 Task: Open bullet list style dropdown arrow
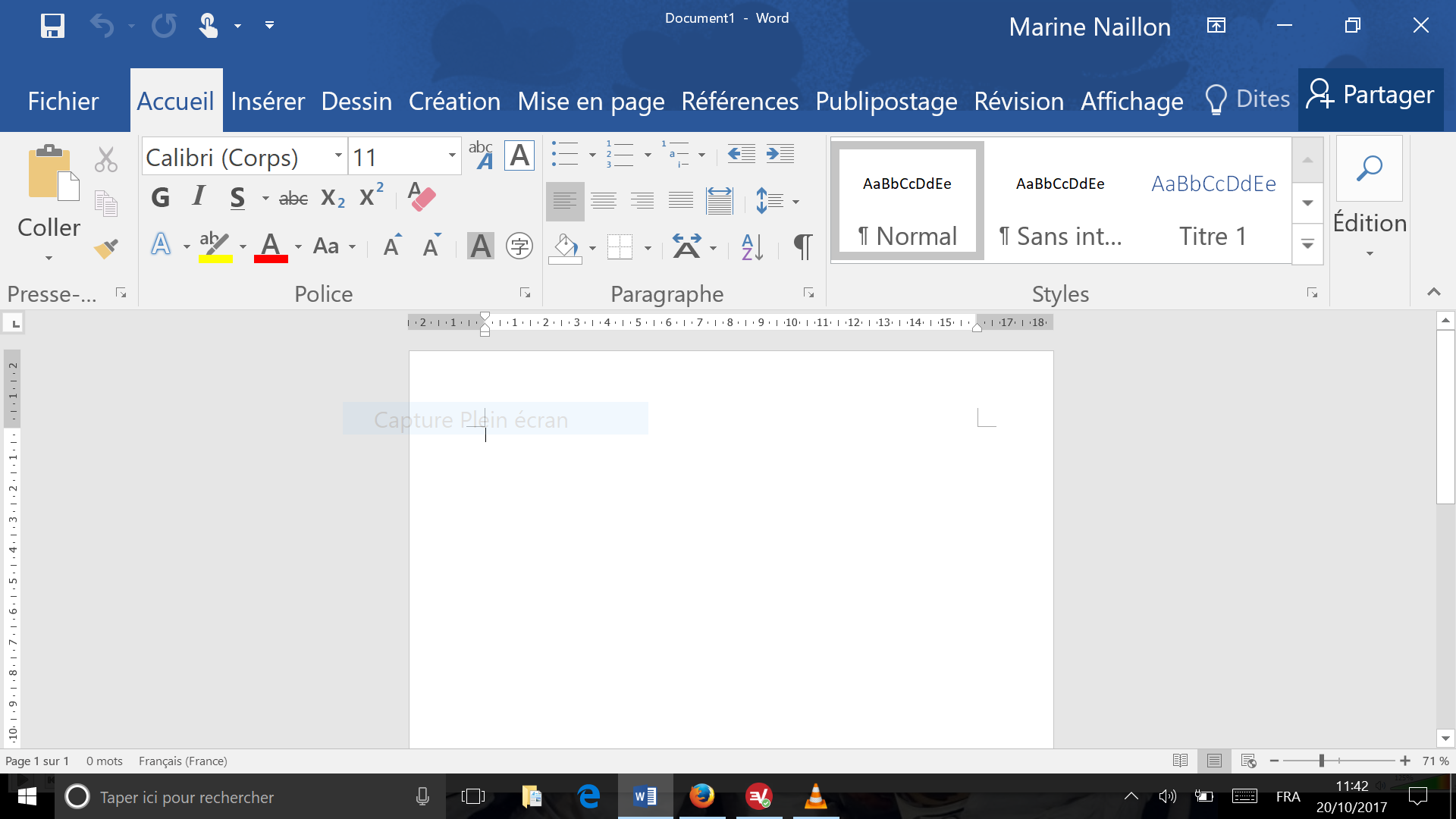point(592,155)
